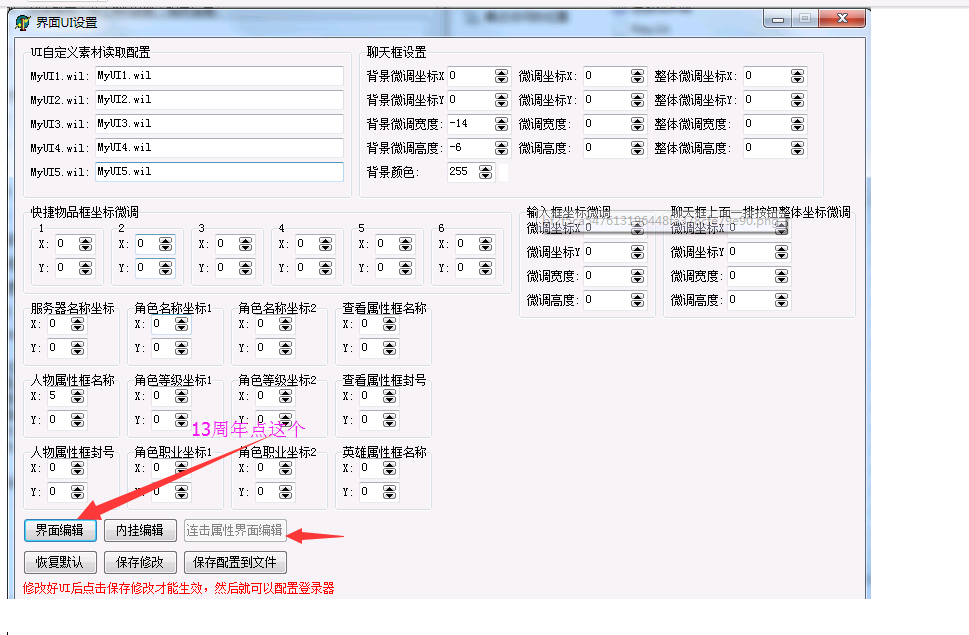Close the 界面UI设置 window
This screenshot has width=969, height=635.
click(x=844, y=18)
